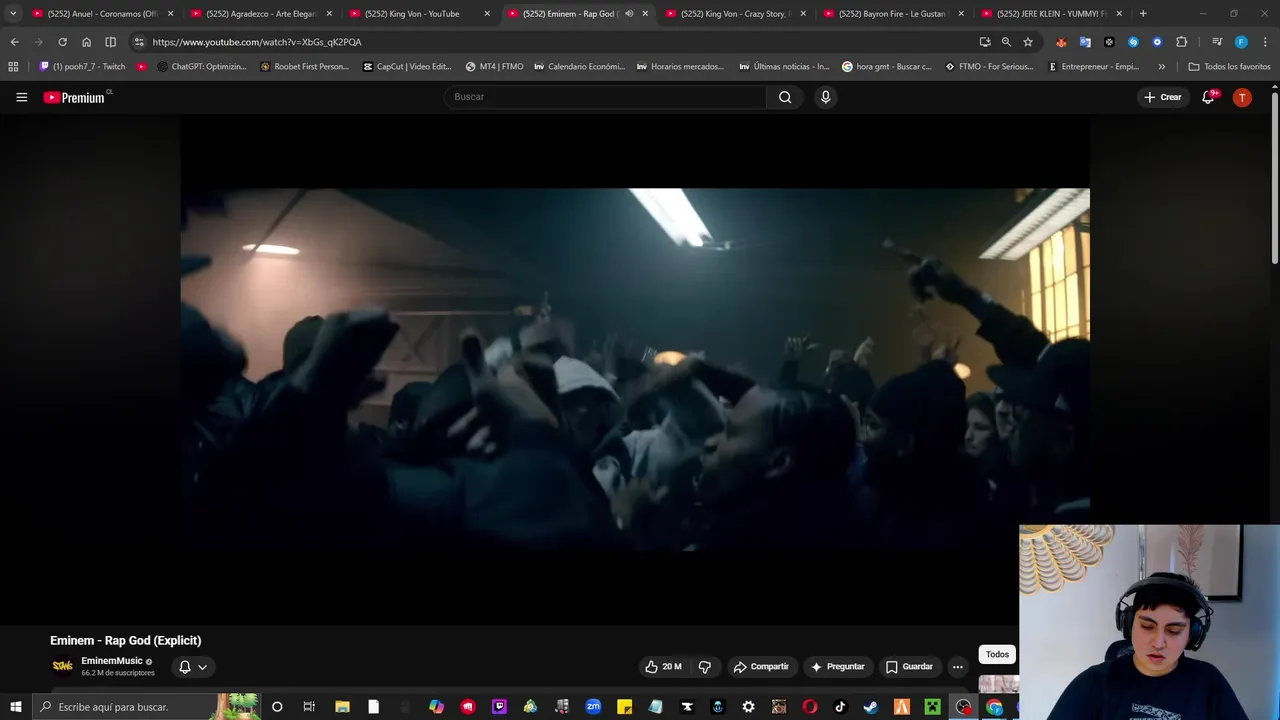This screenshot has width=1280, height=720.
Task: Open Windows Start menu
Action: point(15,707)
